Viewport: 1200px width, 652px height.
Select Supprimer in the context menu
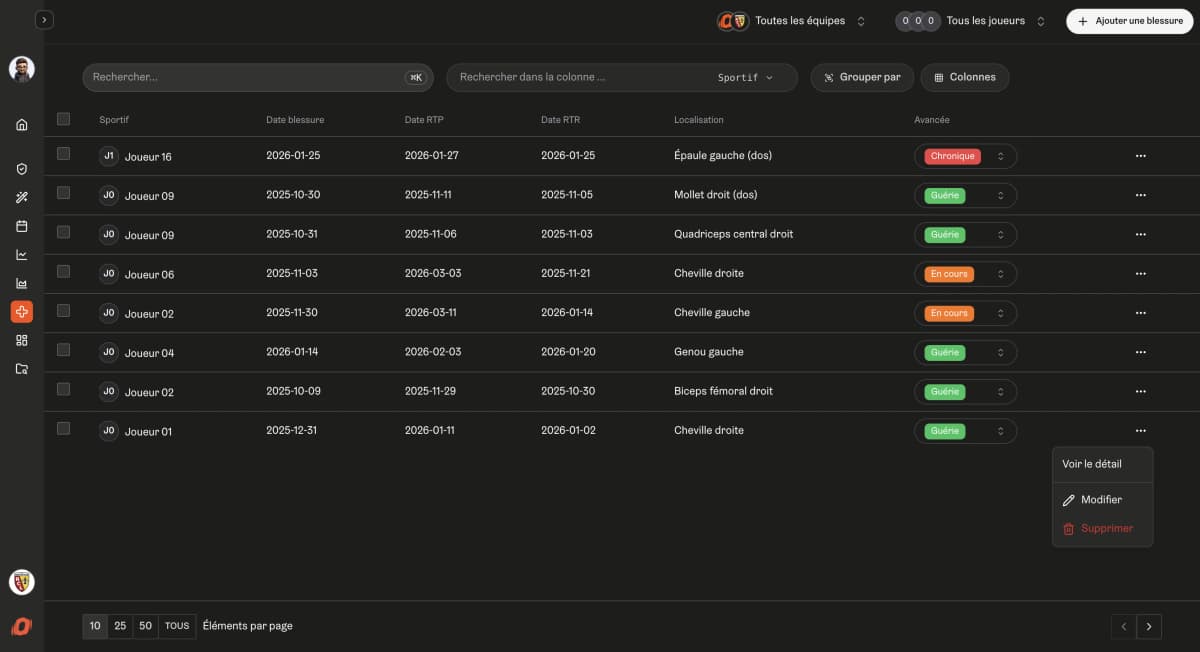click(x=1106, y=528)
